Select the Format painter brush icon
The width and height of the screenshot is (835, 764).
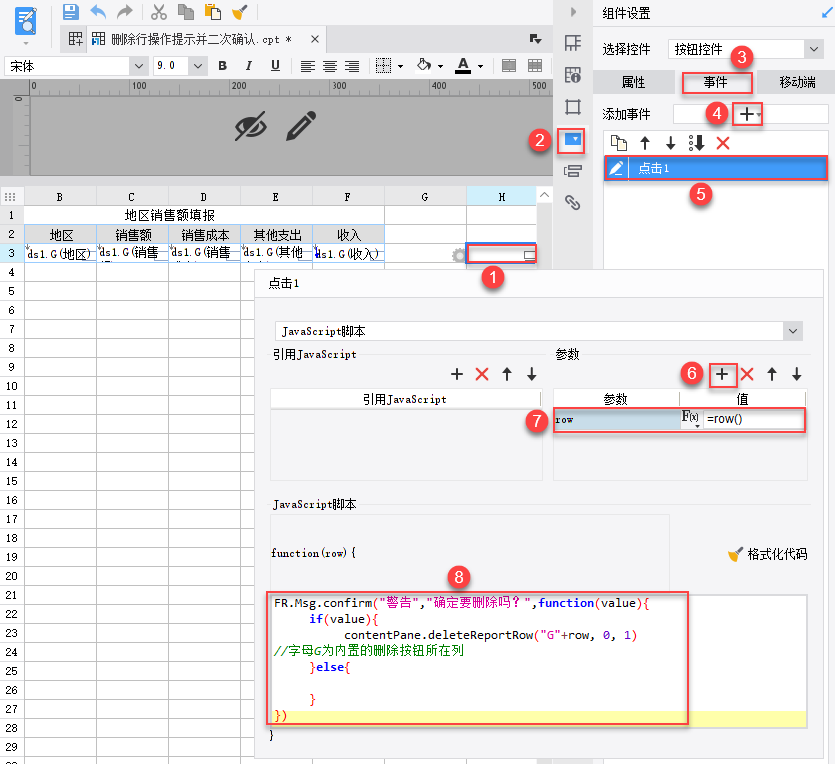pyautogui.click(x=240, y=12)
